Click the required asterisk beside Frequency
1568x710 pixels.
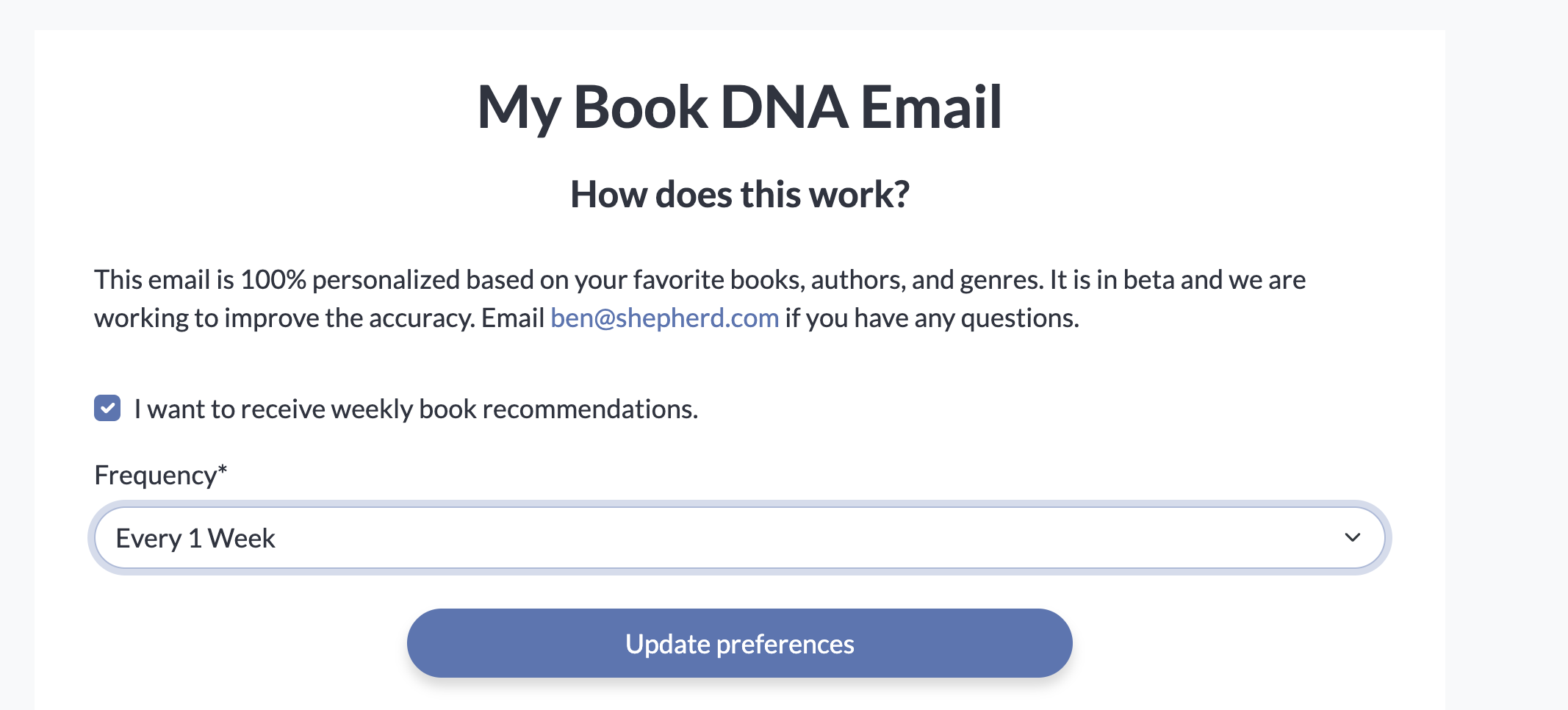223,470
